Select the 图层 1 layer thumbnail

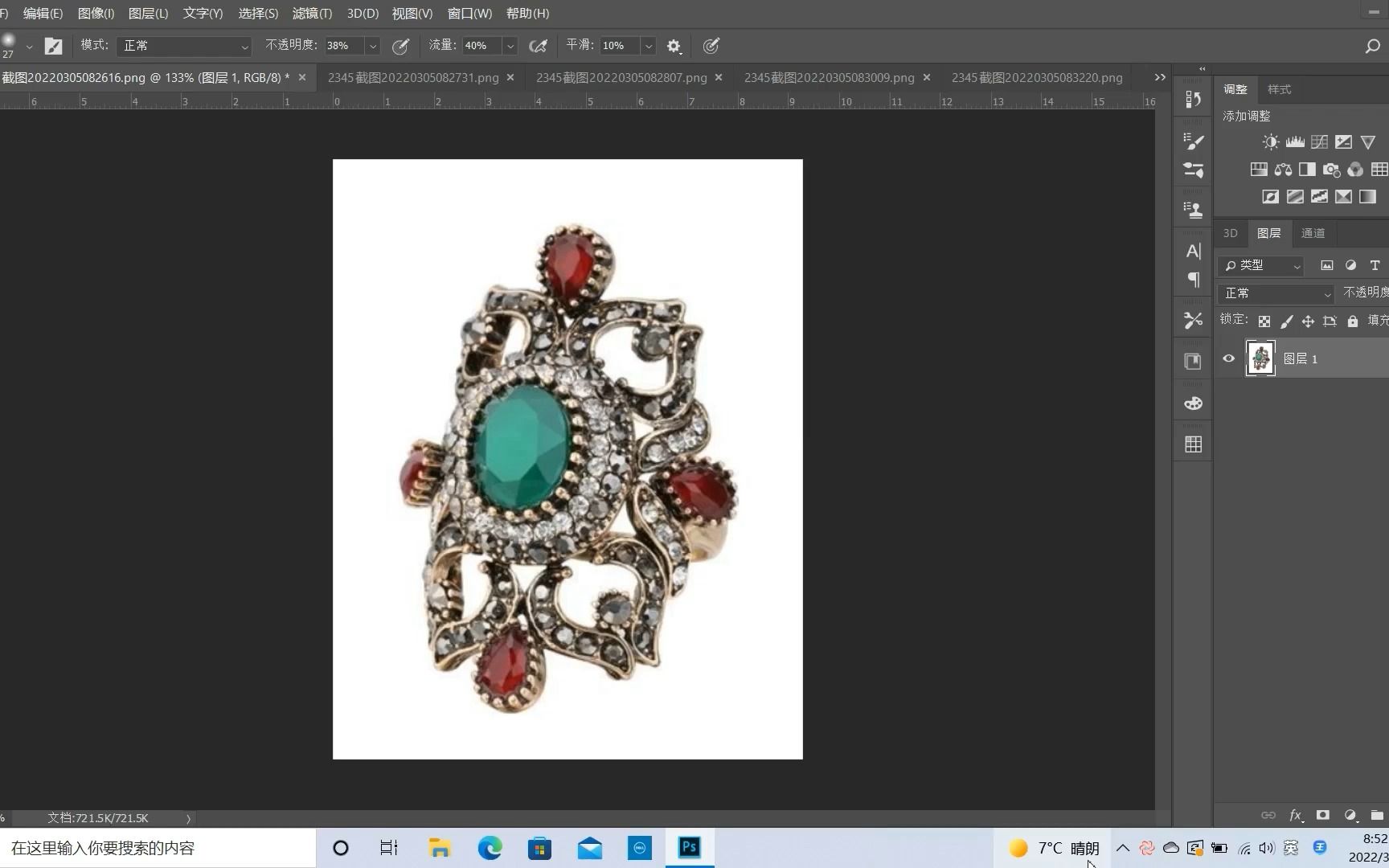click(x=1260, y=358)
